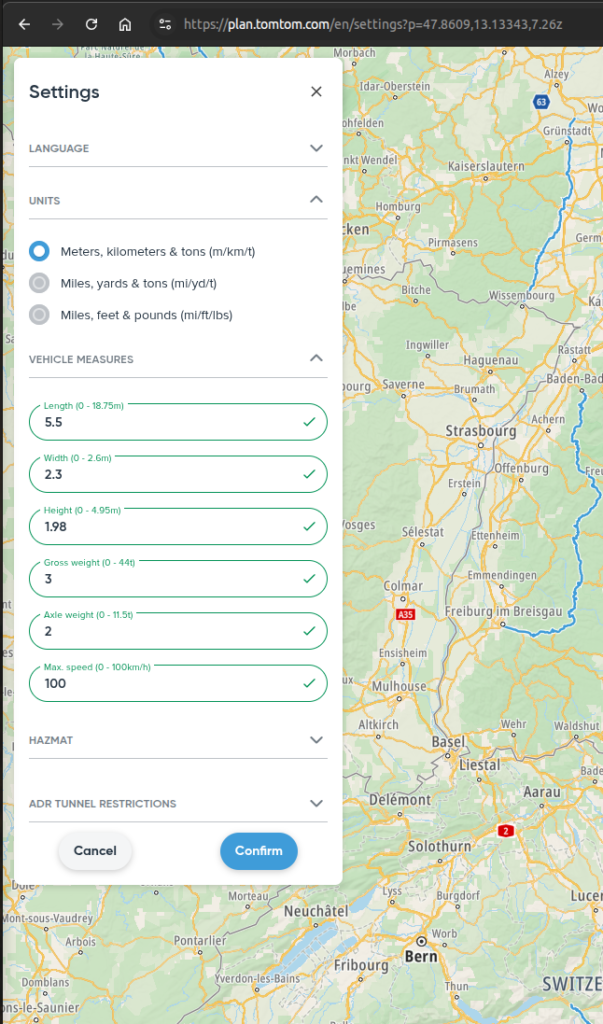Go back in browser history
Viewport: 603px width, 1024px height.
click(x=24, y=24)
